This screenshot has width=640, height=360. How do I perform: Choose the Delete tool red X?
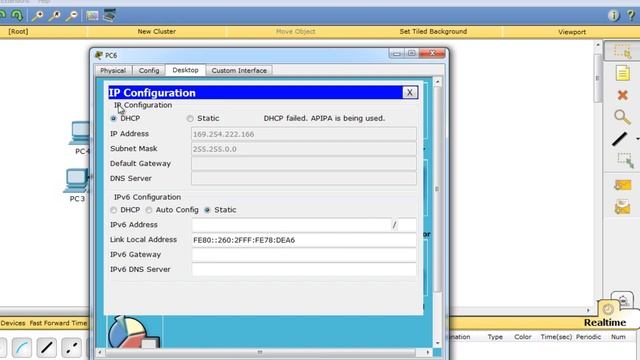coord(622,95)
